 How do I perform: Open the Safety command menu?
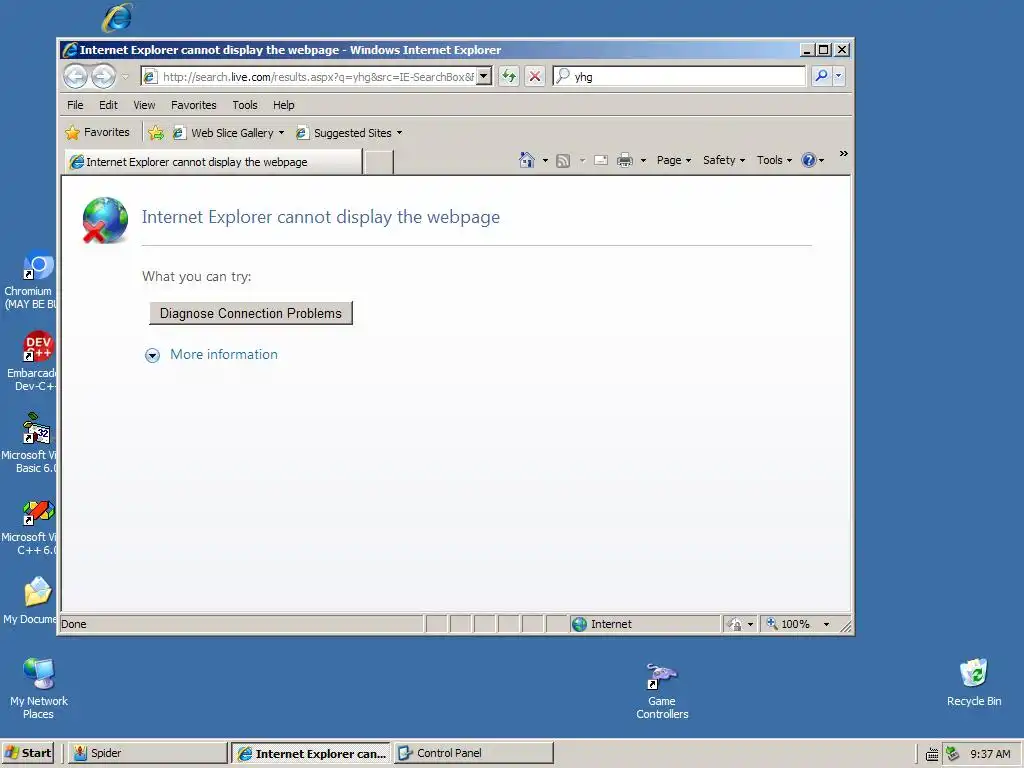pos(724,160)
